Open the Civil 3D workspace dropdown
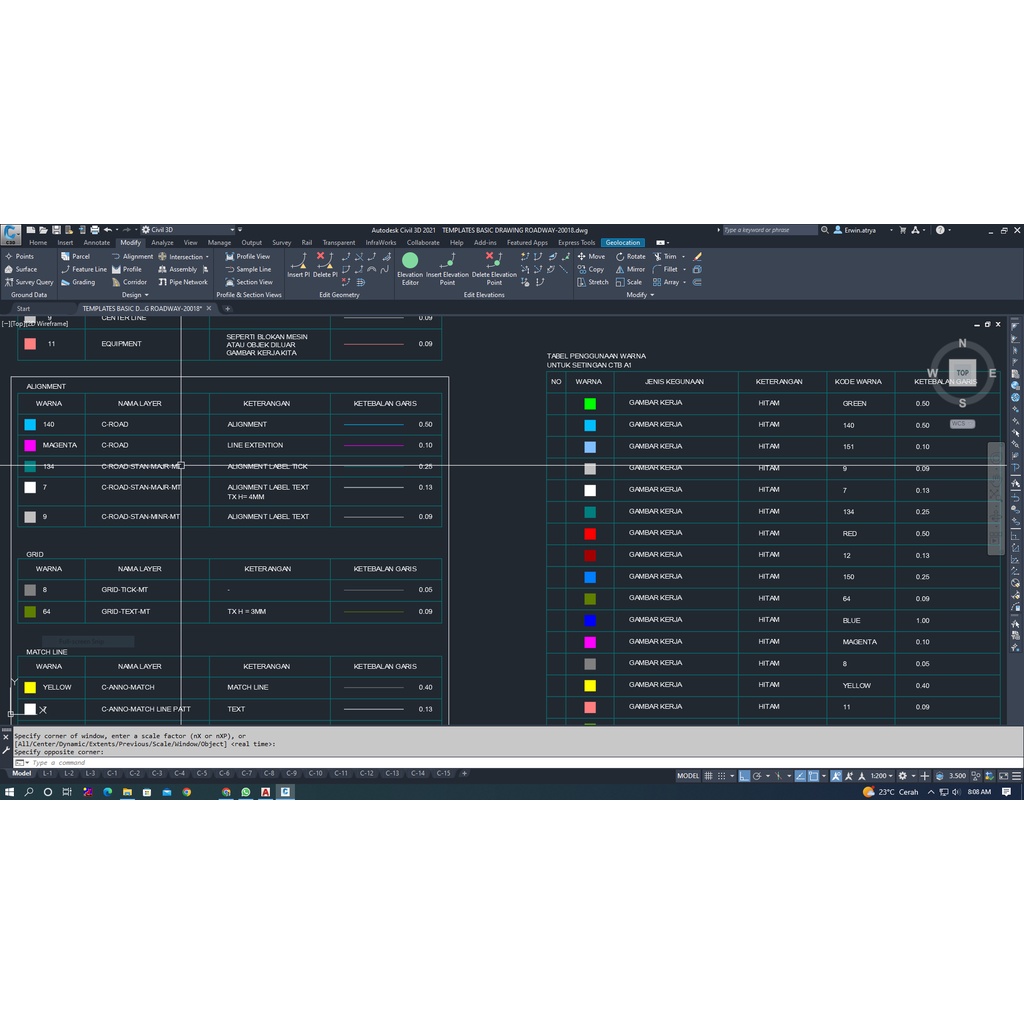This screenshot has height=1024, width=1024. tap(188, 230)
